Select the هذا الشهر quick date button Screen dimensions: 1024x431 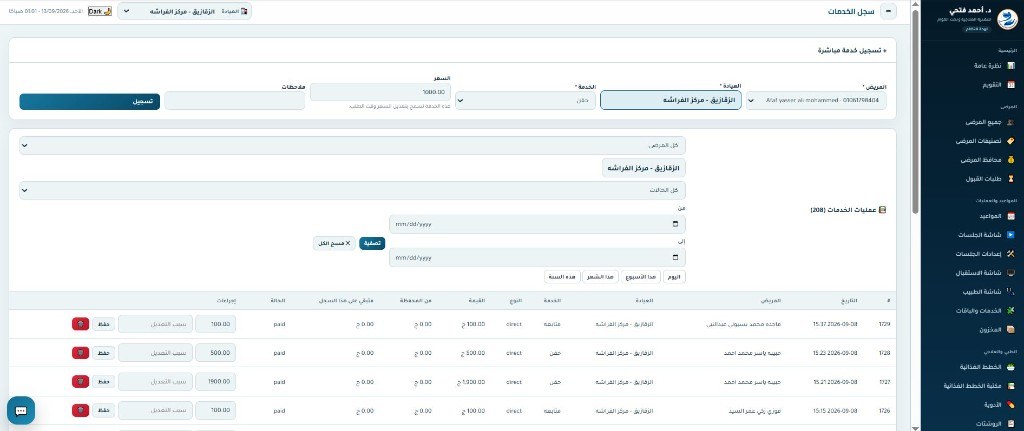coord(600,277)
